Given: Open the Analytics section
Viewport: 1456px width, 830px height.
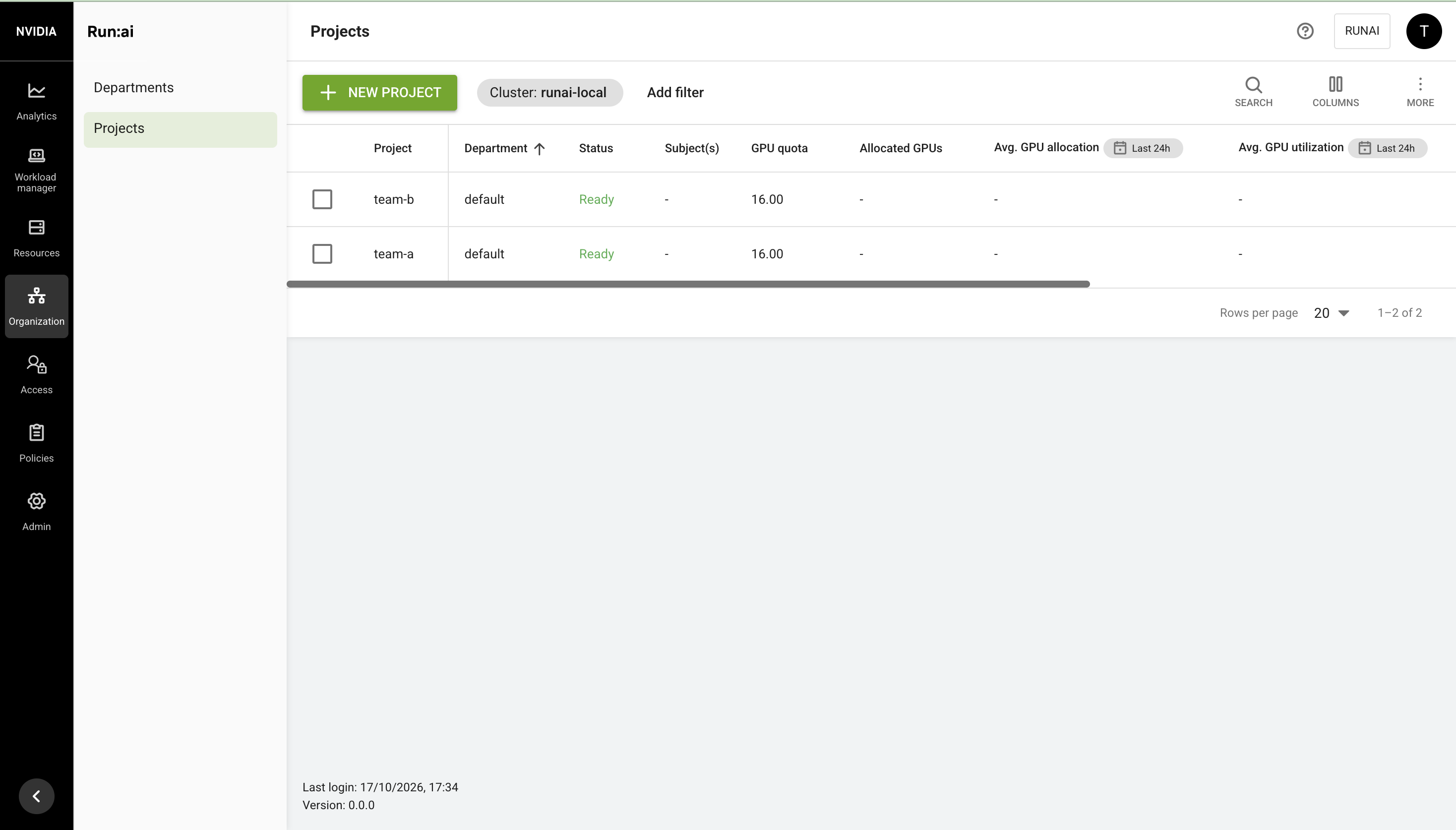Looking at the screenshot, I should point(37,102).
